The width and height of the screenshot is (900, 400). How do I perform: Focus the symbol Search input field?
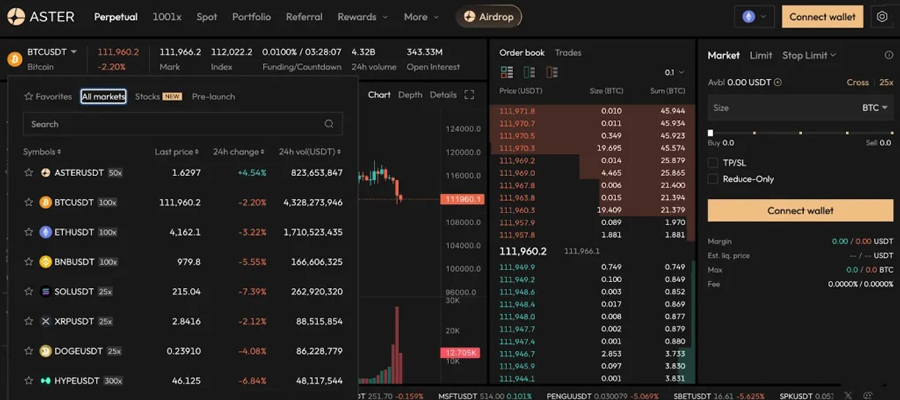pyautogui.click(x=183, y=124)
